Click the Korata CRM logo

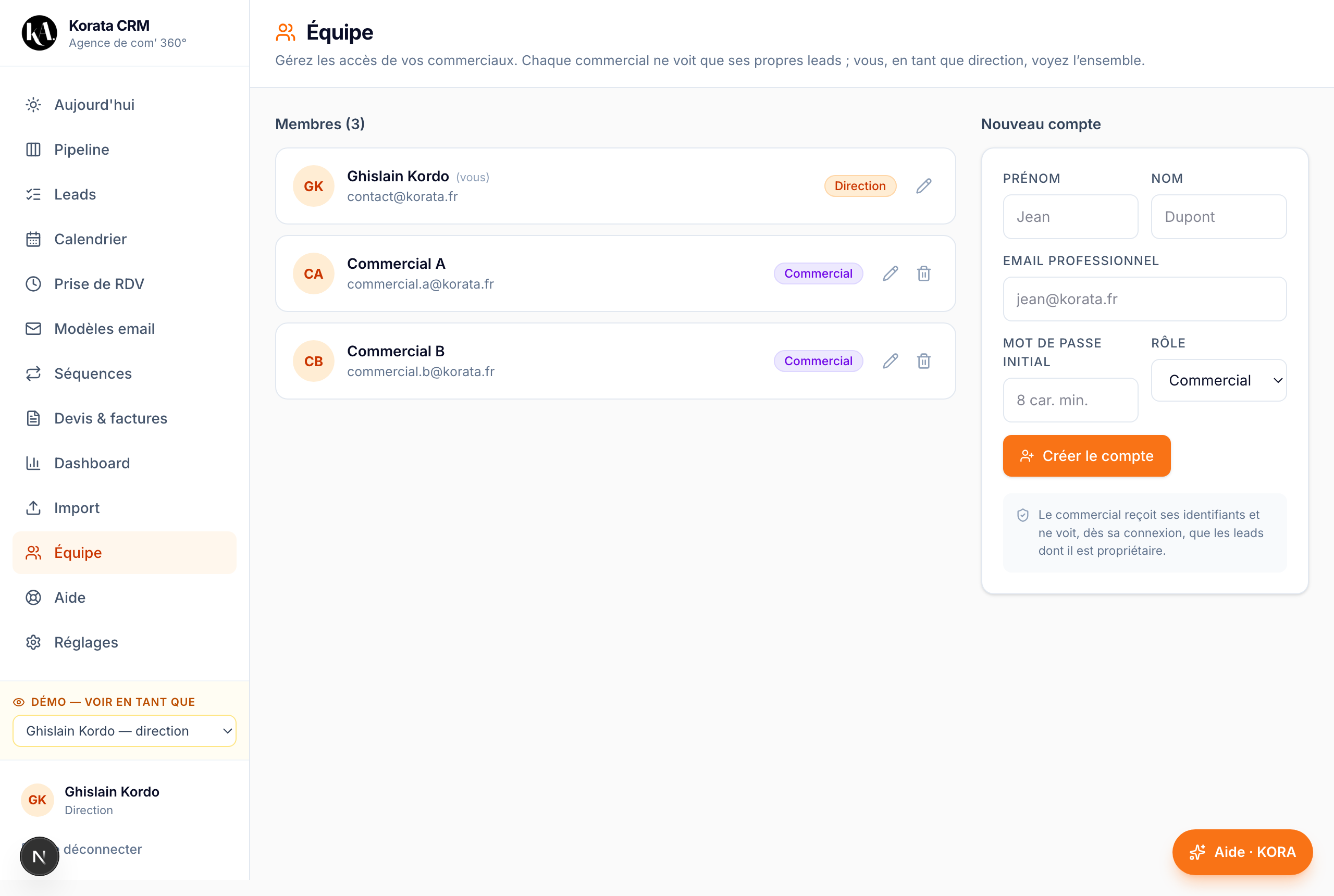pyautogui.click(x=39, y=33)
